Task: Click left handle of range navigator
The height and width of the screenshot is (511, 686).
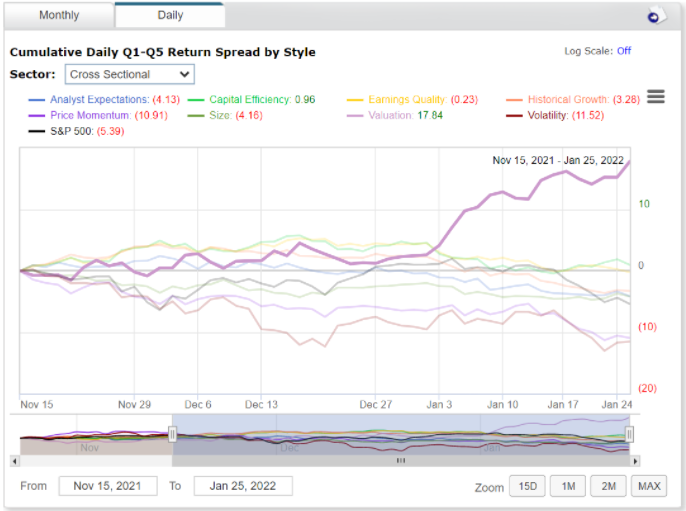Action: [172, 434]
